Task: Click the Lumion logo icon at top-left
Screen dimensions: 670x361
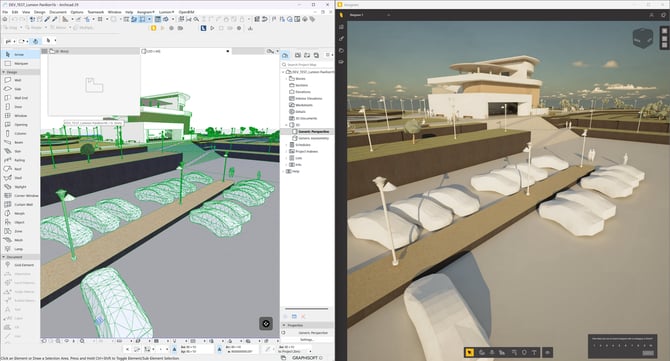Action: (341, 15)
